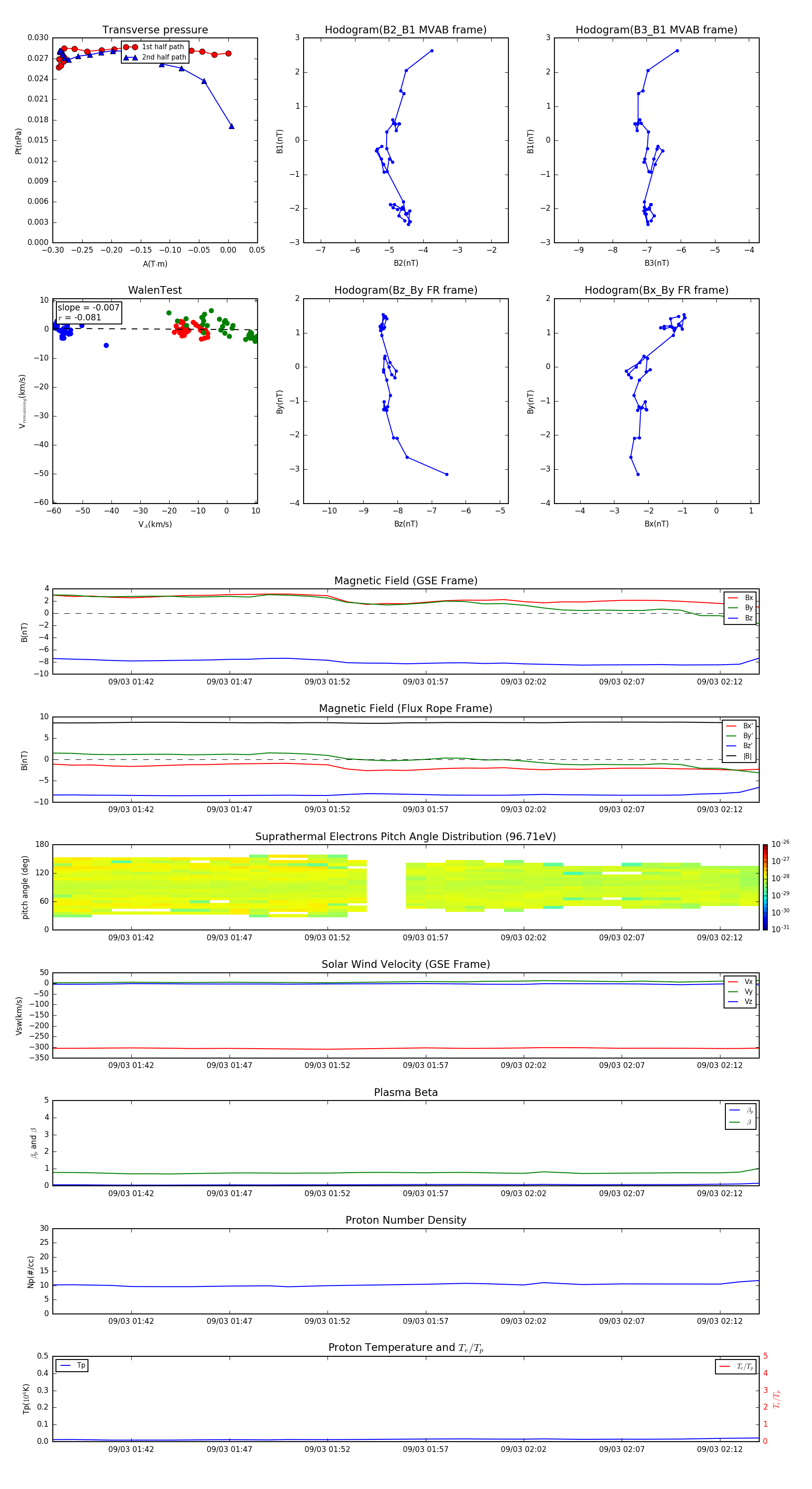Click 'Solar Wind Velocity (GSE Frame)' title

(x=406, y=965)
